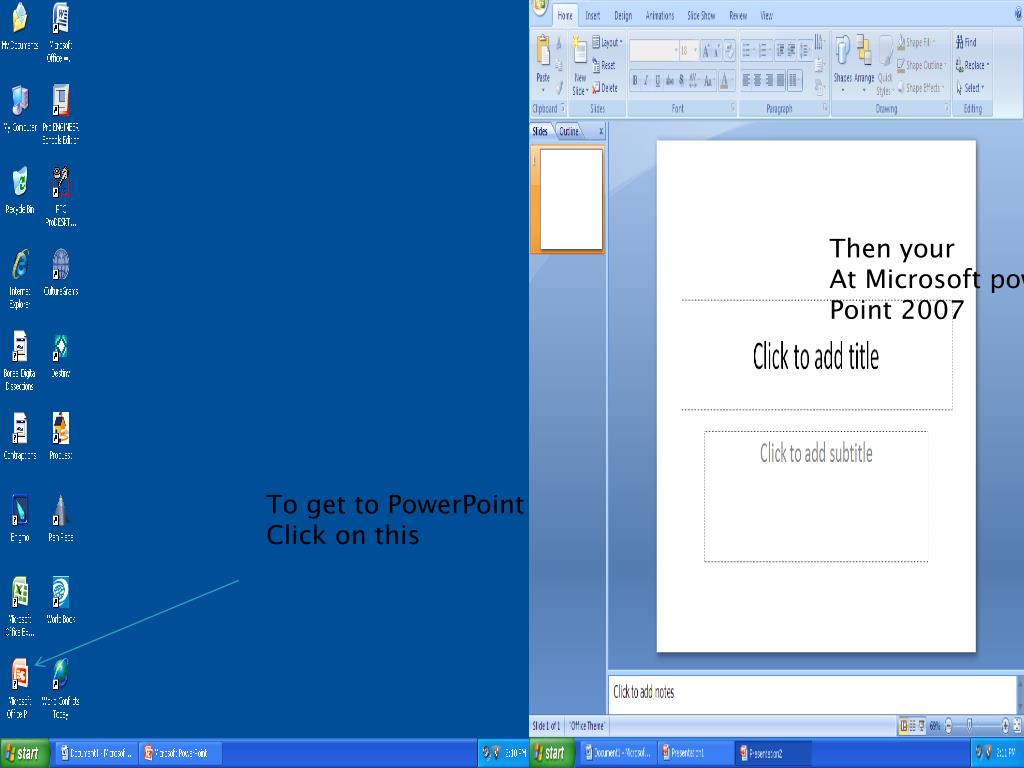Click the Reset button in Slides group
The width and height of the screenshot is (1024, 768).
point(604,65)
